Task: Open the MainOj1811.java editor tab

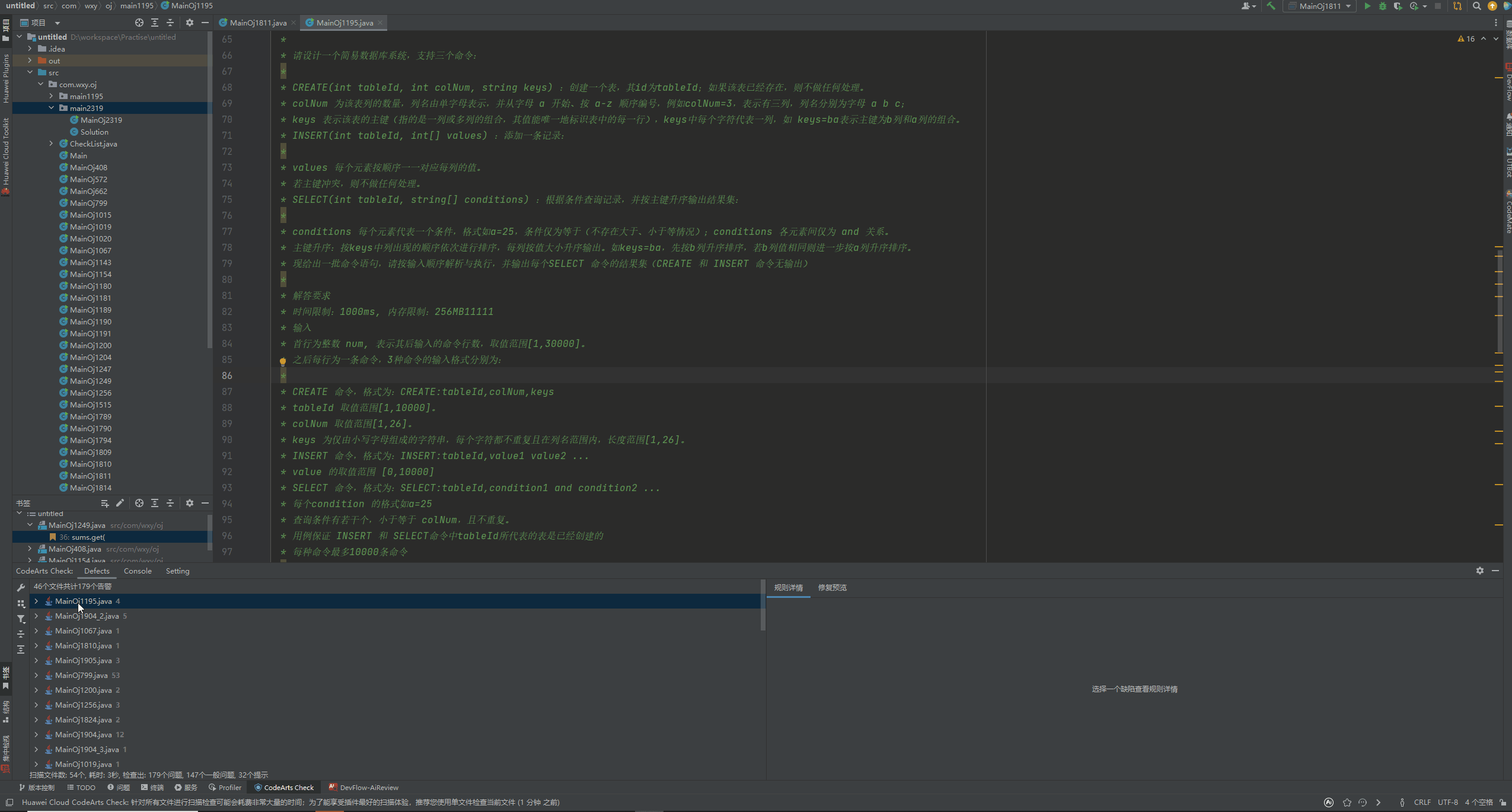Action: pyautogui.click(x=257, y=23)
